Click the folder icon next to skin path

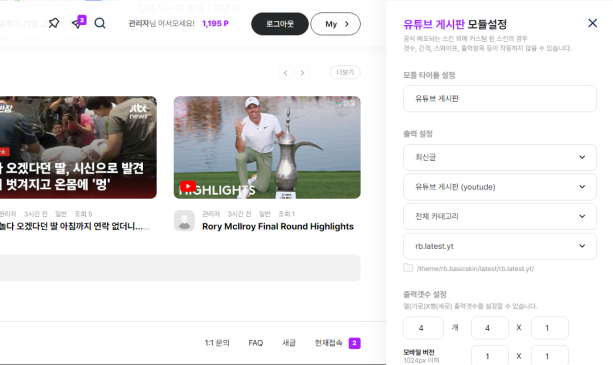coord(408,268)
